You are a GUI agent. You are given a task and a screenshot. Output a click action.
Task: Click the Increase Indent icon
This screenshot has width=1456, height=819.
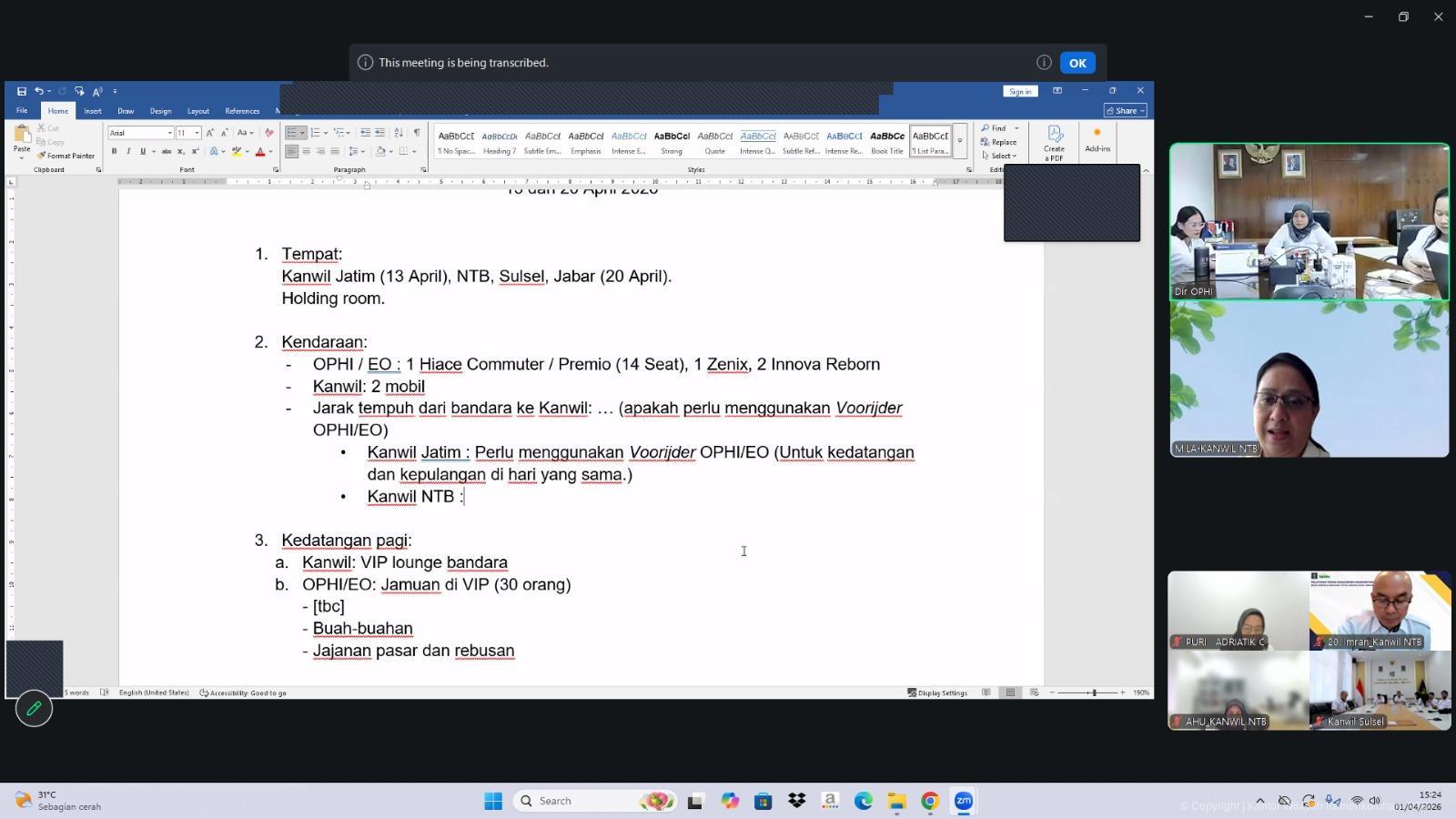coord(379,133)
